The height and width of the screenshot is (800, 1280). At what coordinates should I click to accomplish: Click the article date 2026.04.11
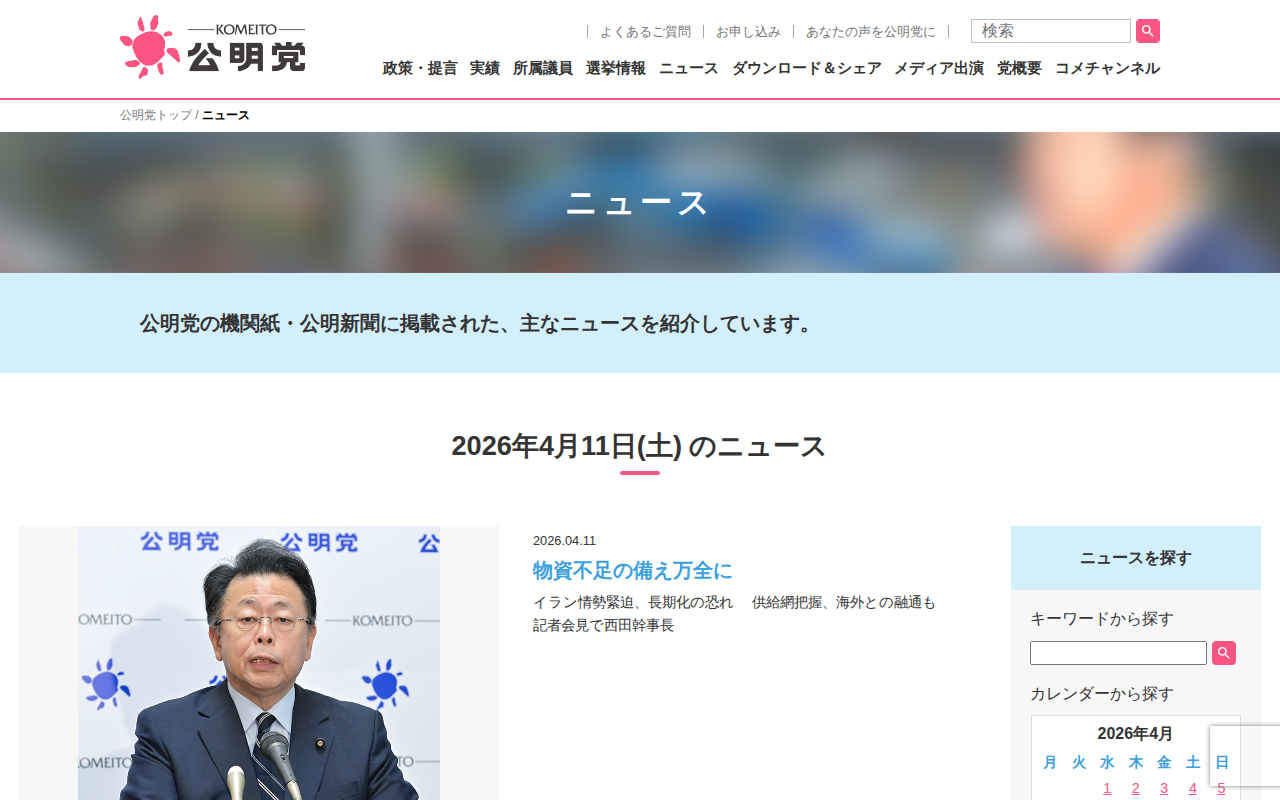point(564,541)
